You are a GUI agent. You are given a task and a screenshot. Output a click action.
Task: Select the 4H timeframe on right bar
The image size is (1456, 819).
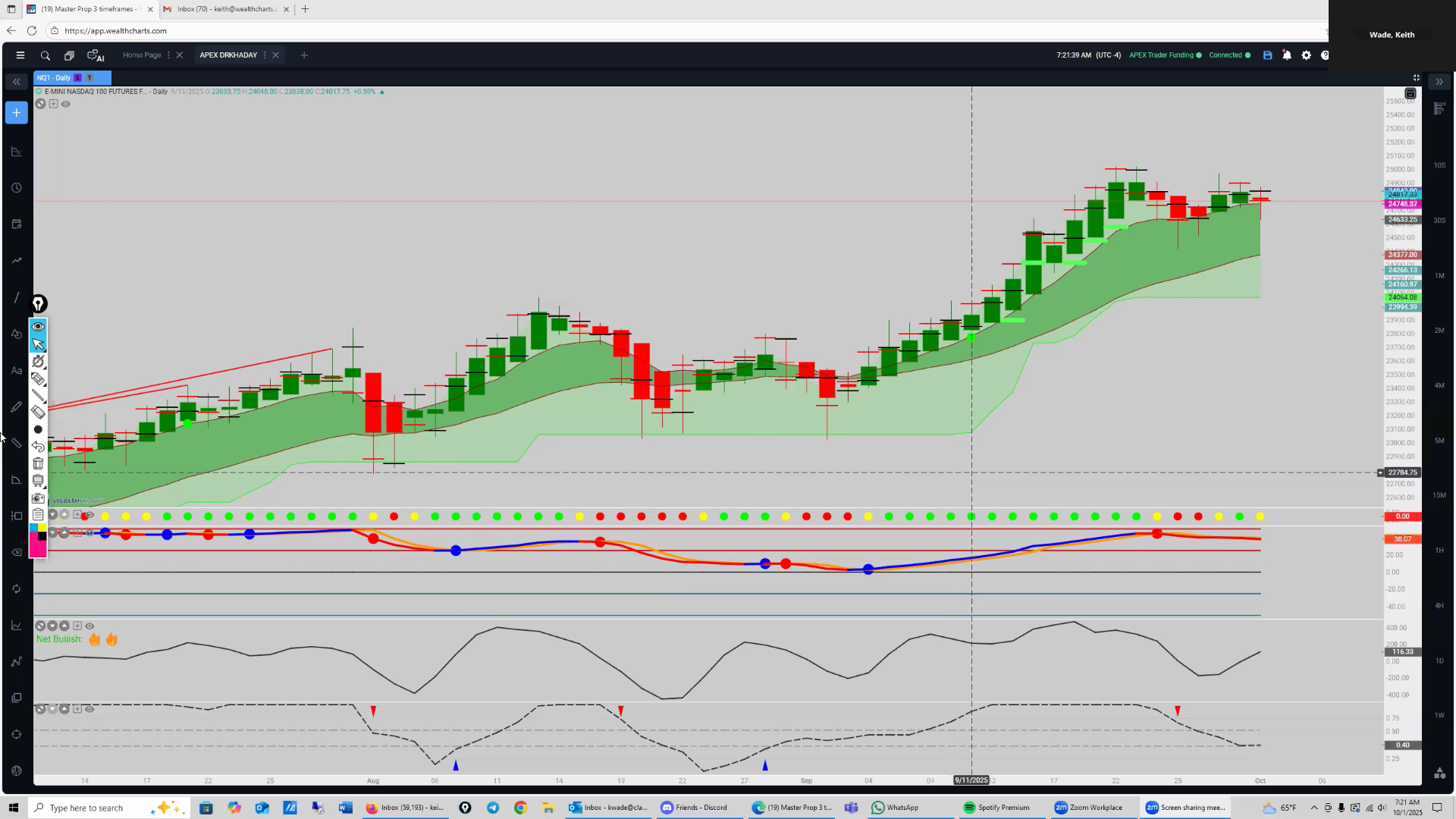pos(1439,606)
